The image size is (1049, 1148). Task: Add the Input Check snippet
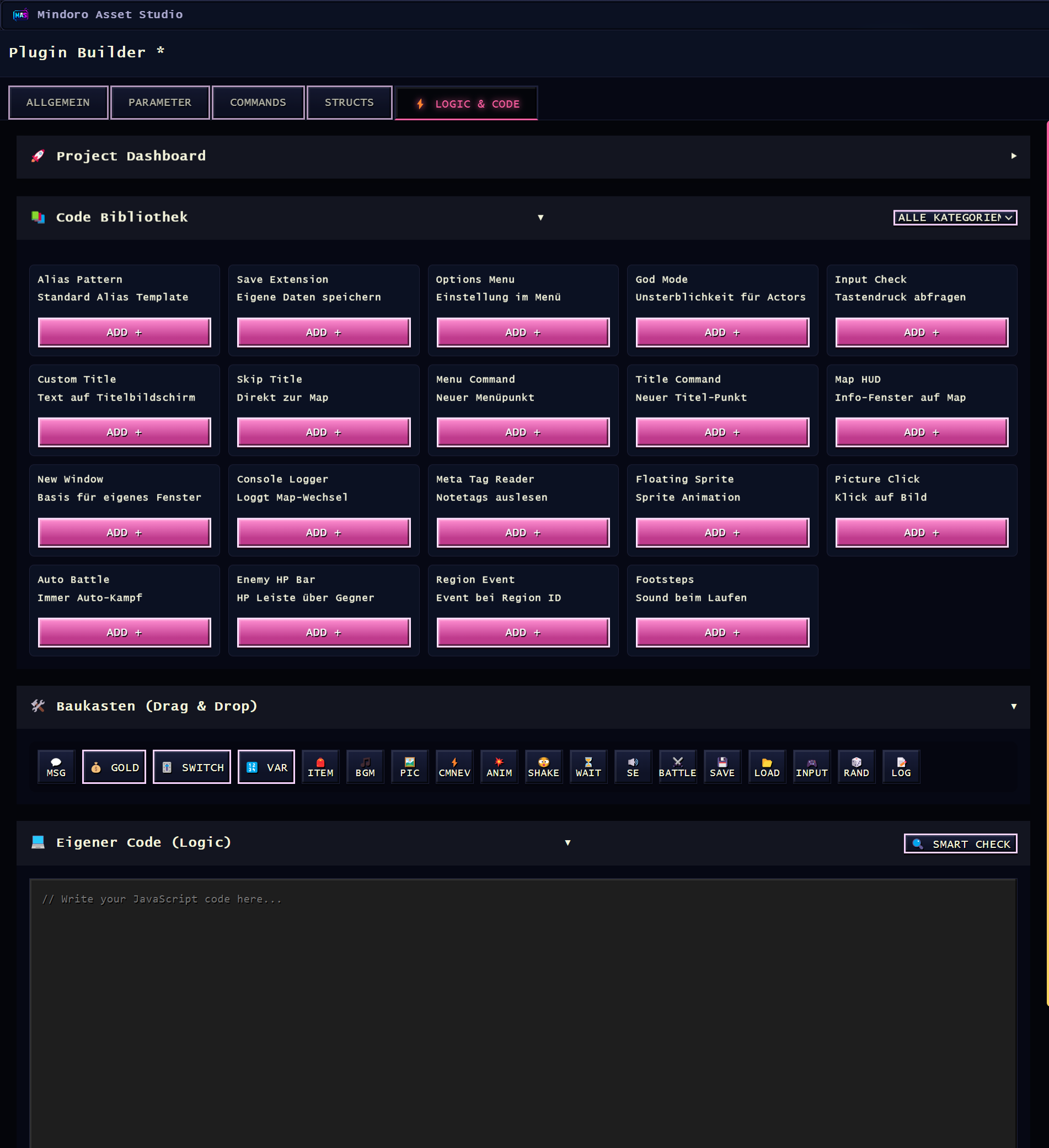click(x=922, y=333)
